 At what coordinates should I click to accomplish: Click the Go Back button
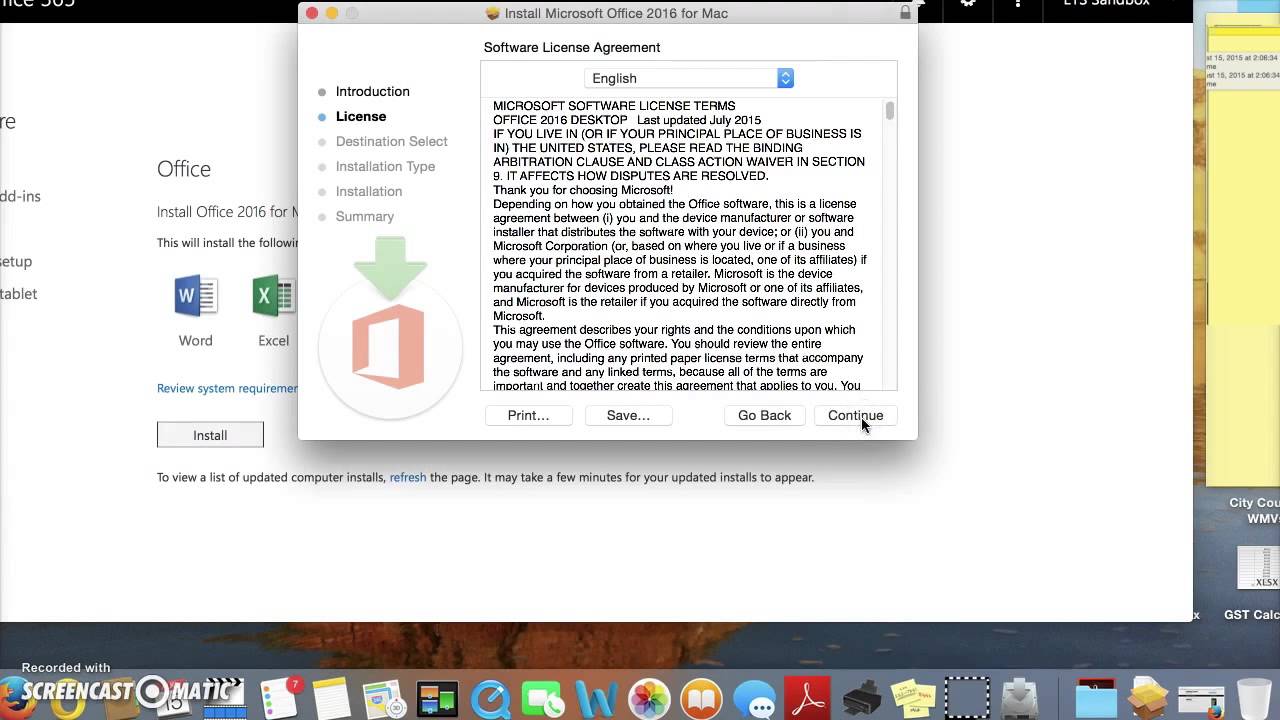pos(764,415)
